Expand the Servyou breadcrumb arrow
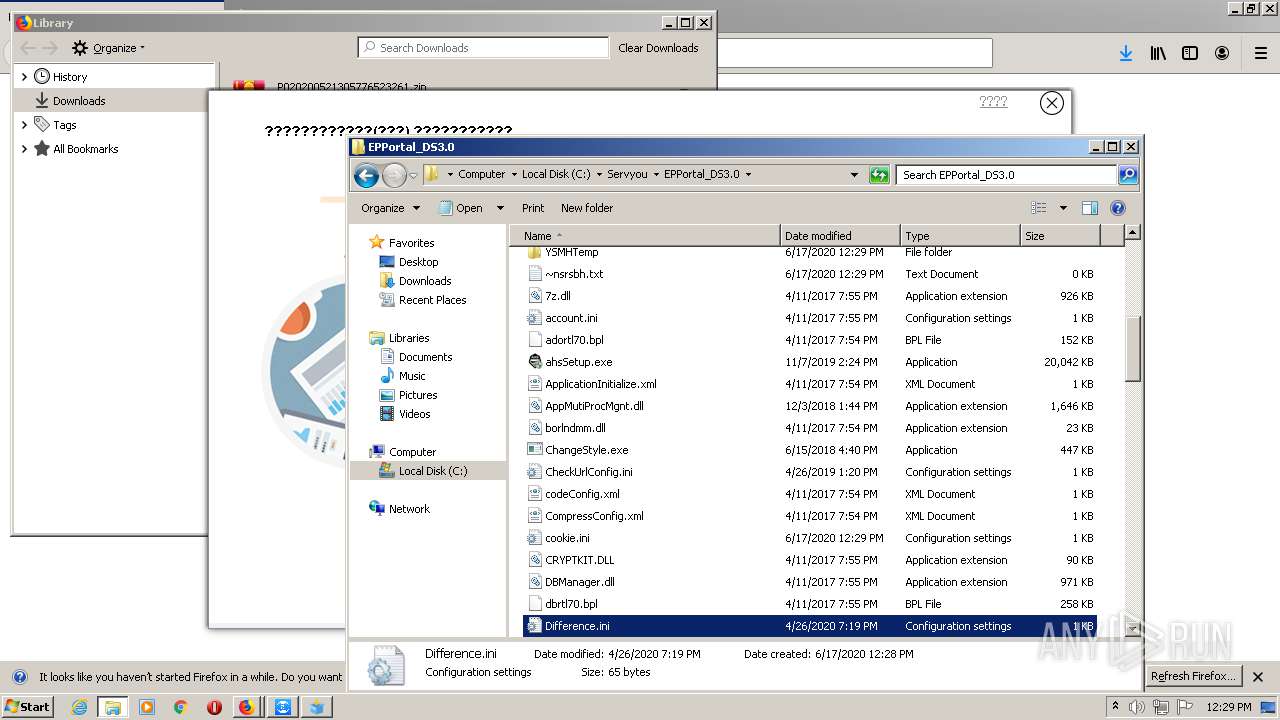 point(657,174)
